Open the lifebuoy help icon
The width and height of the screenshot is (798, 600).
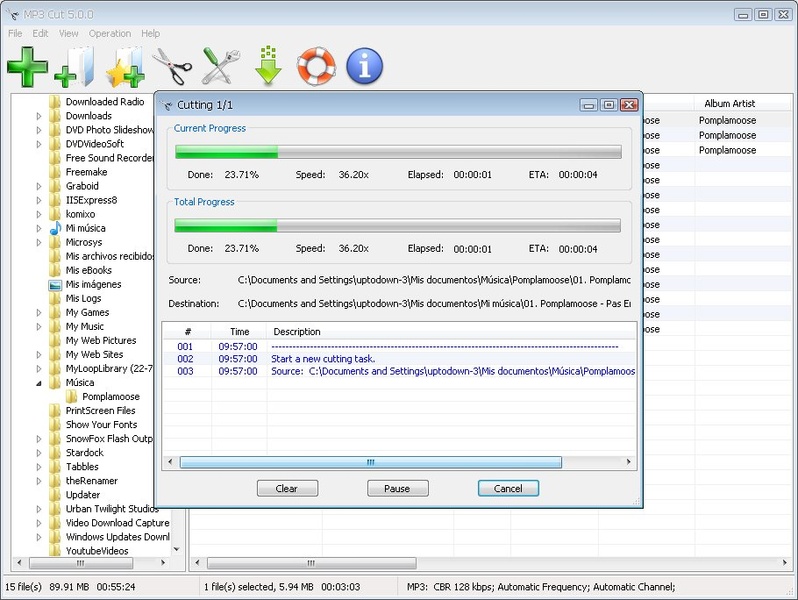[316, 66]
